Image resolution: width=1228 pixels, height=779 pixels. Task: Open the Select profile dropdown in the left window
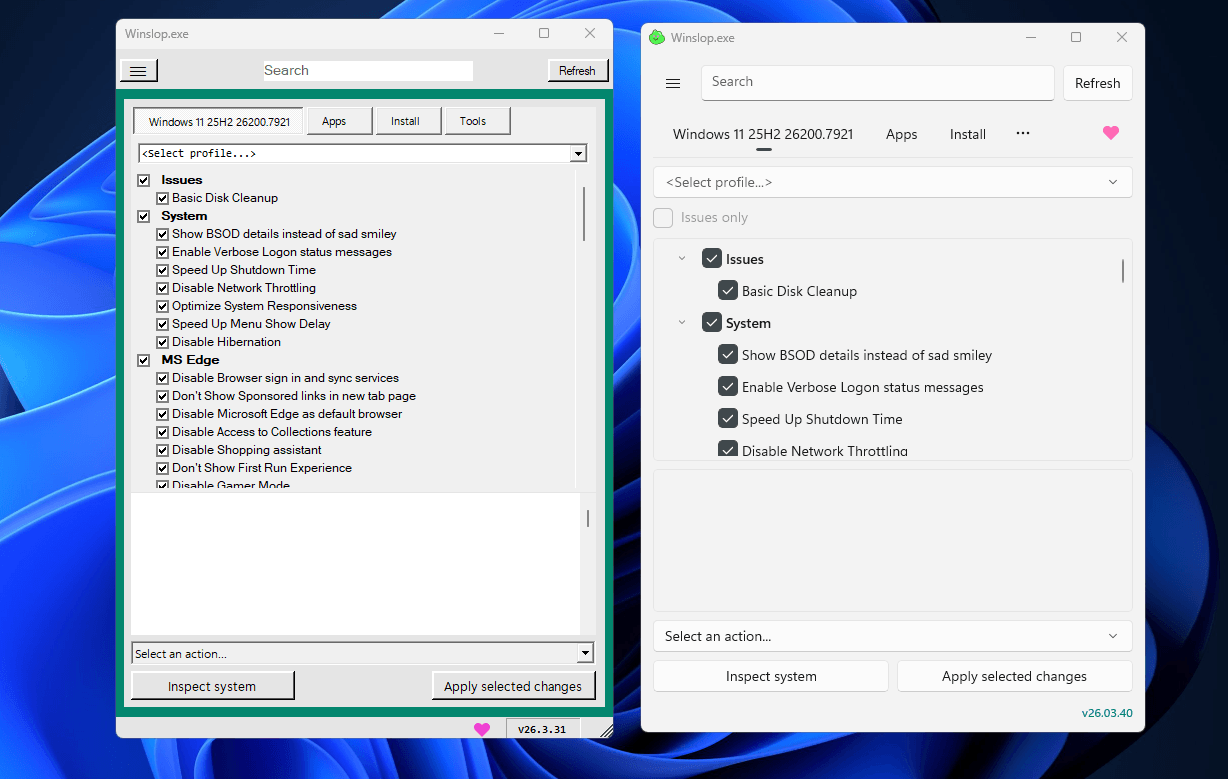click(x=578, y=153)
